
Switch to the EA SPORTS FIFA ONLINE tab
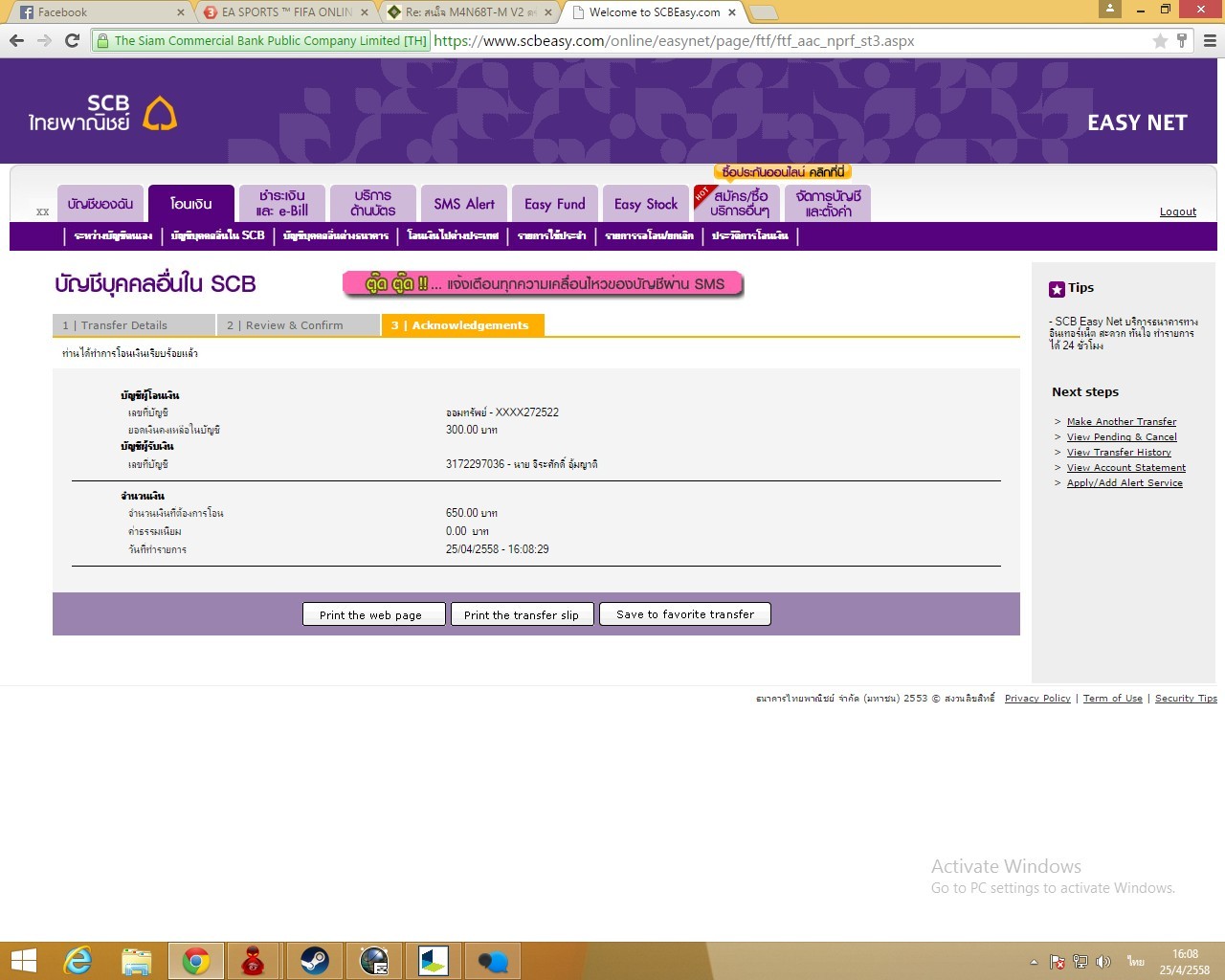point(285,12)
